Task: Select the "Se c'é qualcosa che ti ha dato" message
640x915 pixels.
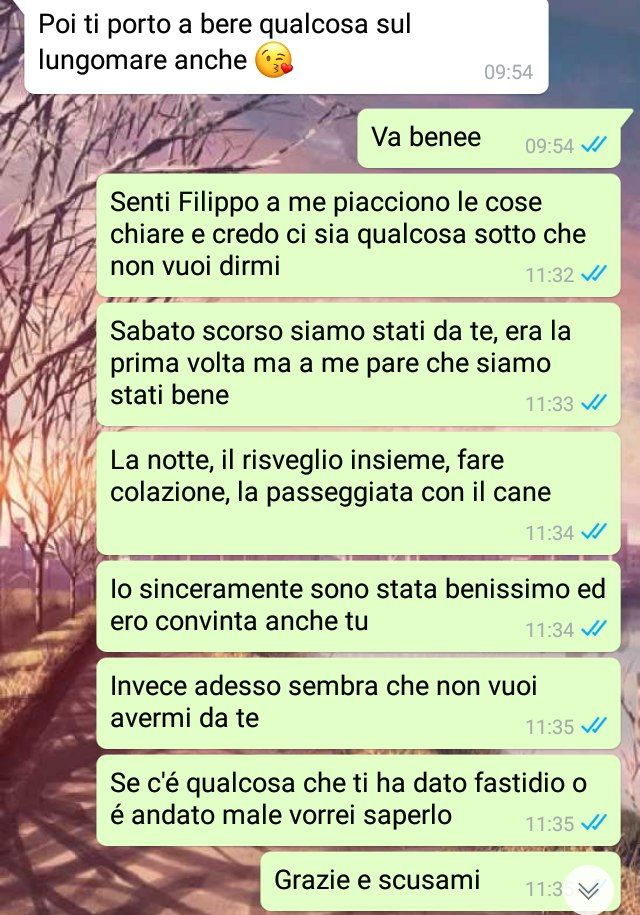Action: 358,800
